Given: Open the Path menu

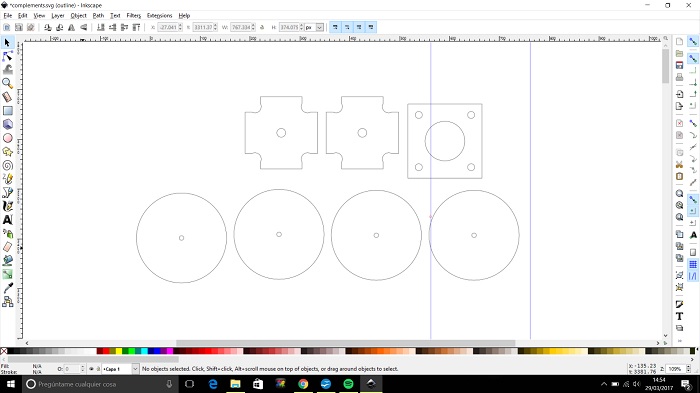Looking at the screenshot, I should click(x=98, y=16).
